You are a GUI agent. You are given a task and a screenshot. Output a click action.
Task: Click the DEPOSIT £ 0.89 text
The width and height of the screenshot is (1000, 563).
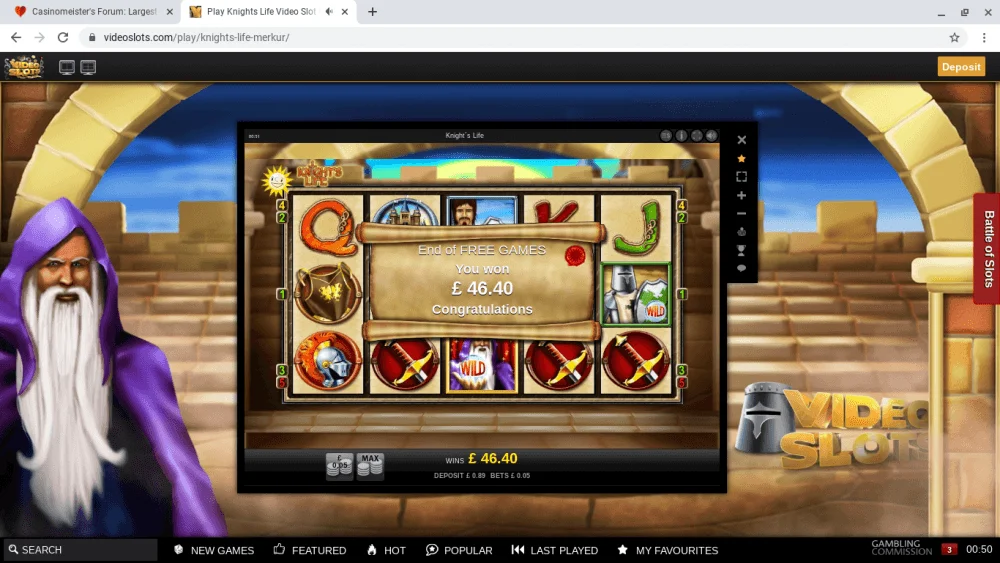(x=459, y=476)
